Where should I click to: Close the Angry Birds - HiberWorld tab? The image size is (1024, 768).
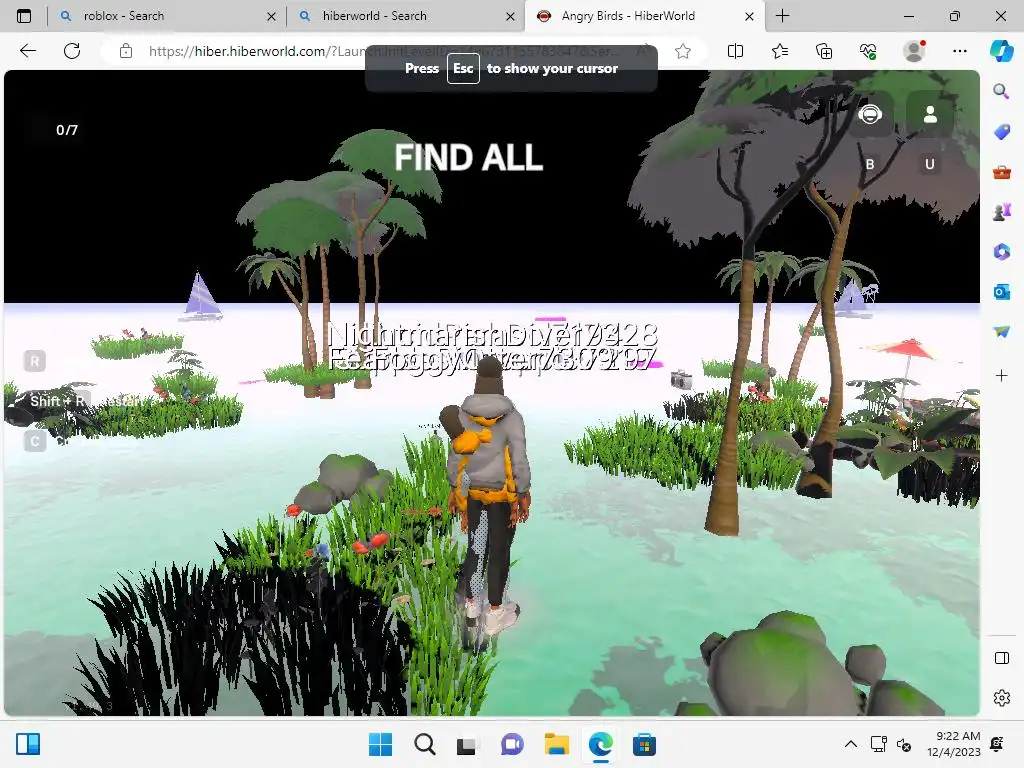click(x=750, y=16)
